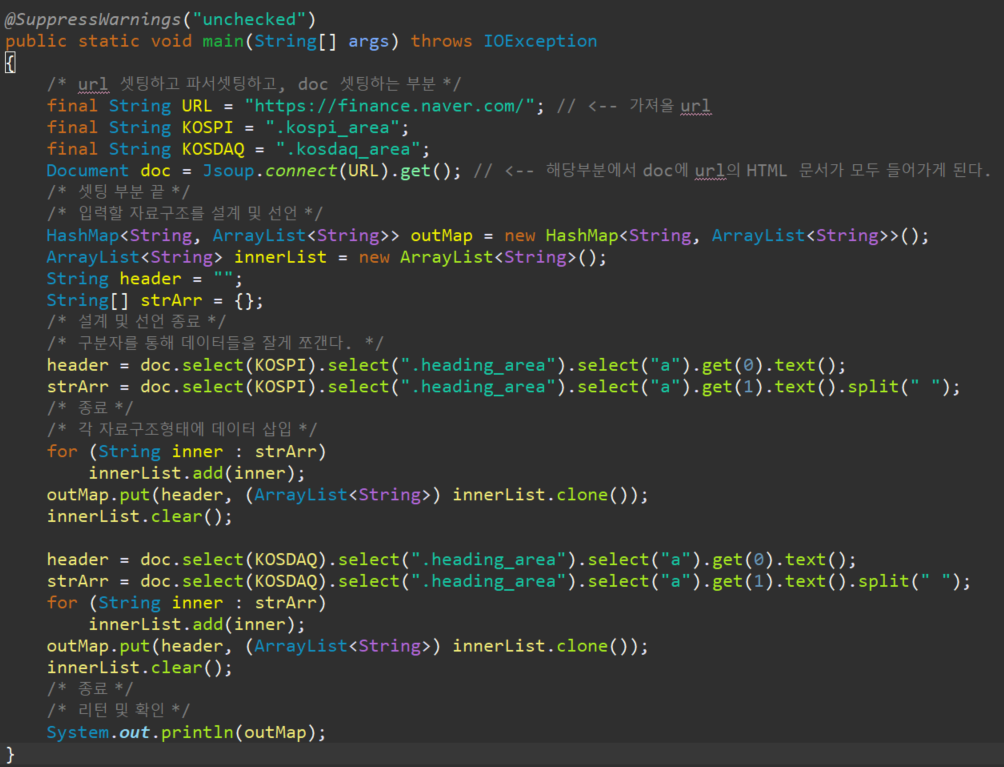Click the comment '/* 리턴 및 확인 */'
This screenshot has width=1004, height=767.
[x=118, y=710]
